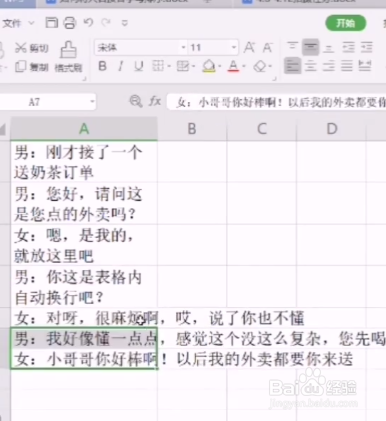
Task: Undo the last action
Action: click(x=88, y=23)
